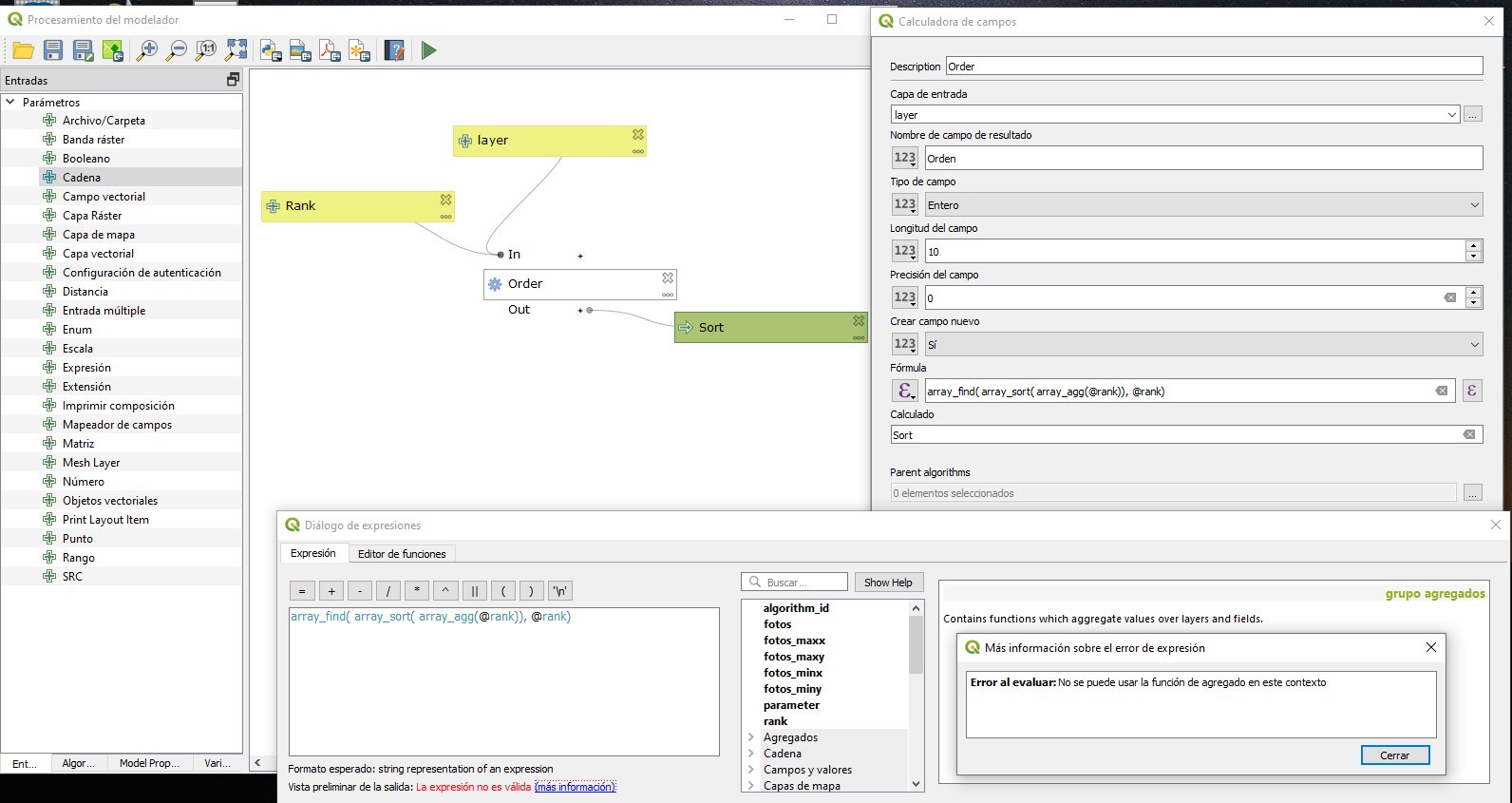Expand the Order node's Out links

tap(580, 311)
